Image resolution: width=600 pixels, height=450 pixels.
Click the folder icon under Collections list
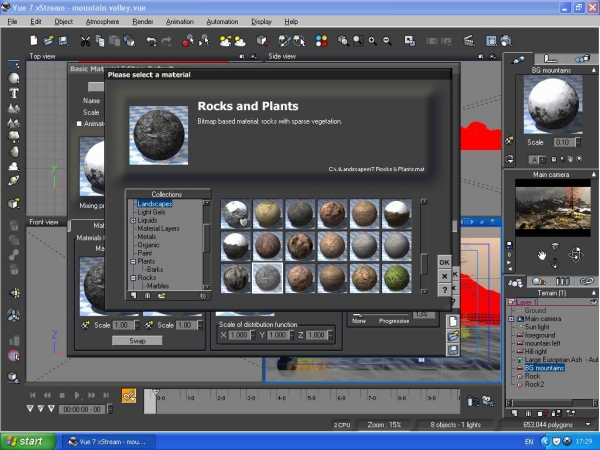(x=161, y=295)
